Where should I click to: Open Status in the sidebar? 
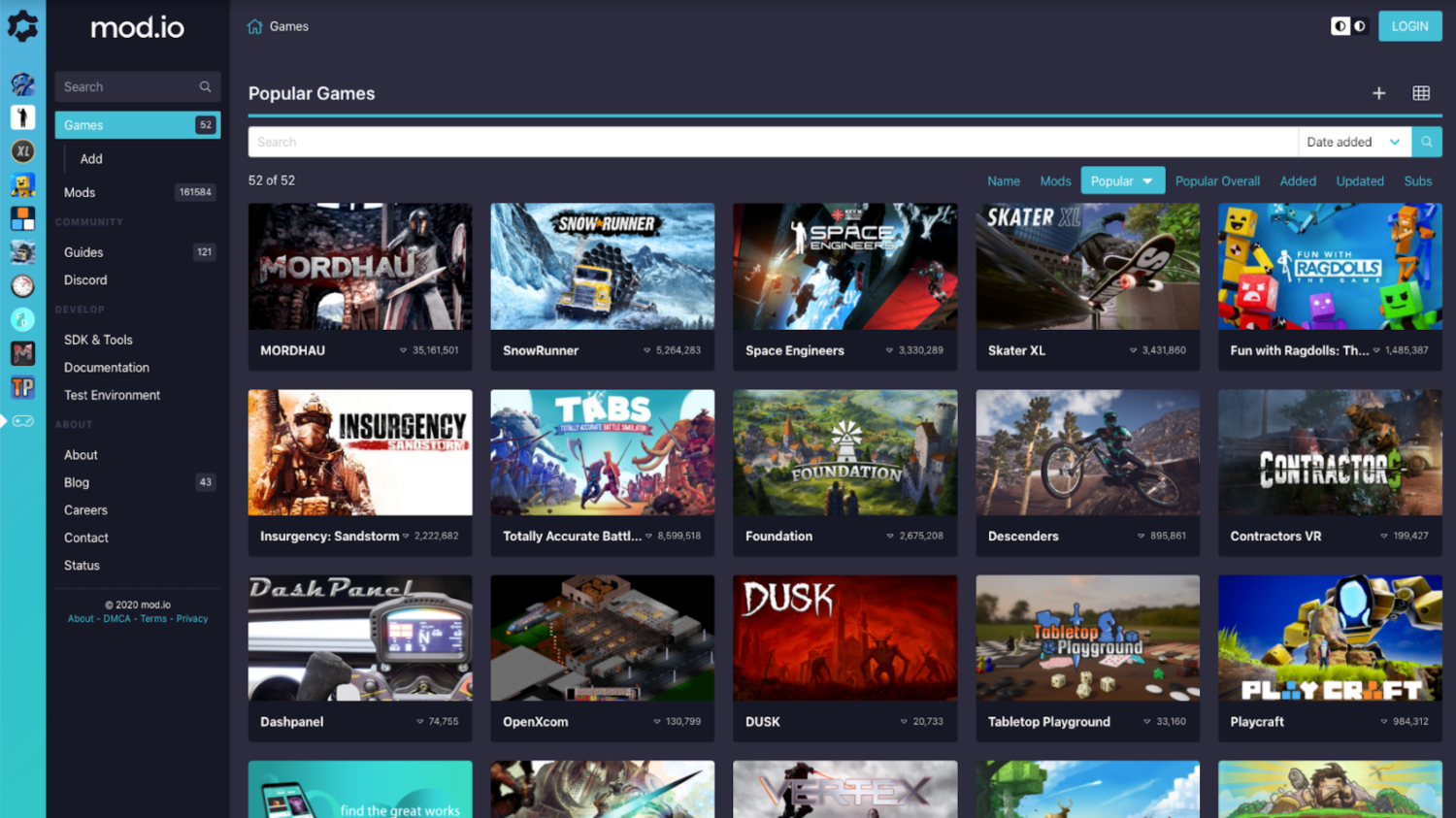(82, 566)
